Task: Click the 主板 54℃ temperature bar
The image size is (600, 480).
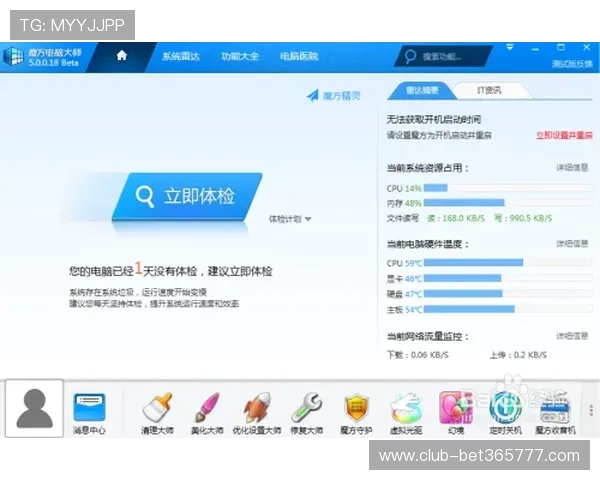Action: coord(508,309)
